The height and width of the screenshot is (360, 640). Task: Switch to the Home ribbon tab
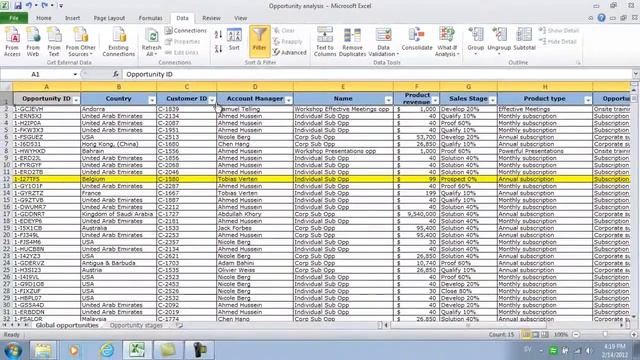44,18
